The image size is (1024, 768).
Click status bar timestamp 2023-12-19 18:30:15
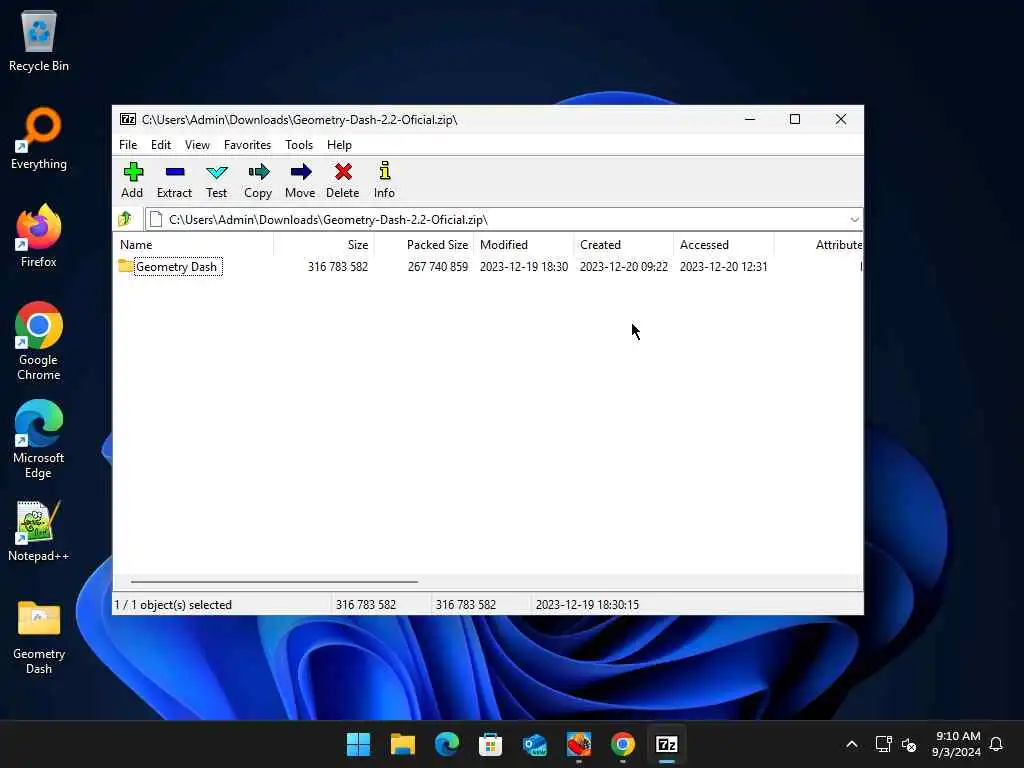[587, 605]
